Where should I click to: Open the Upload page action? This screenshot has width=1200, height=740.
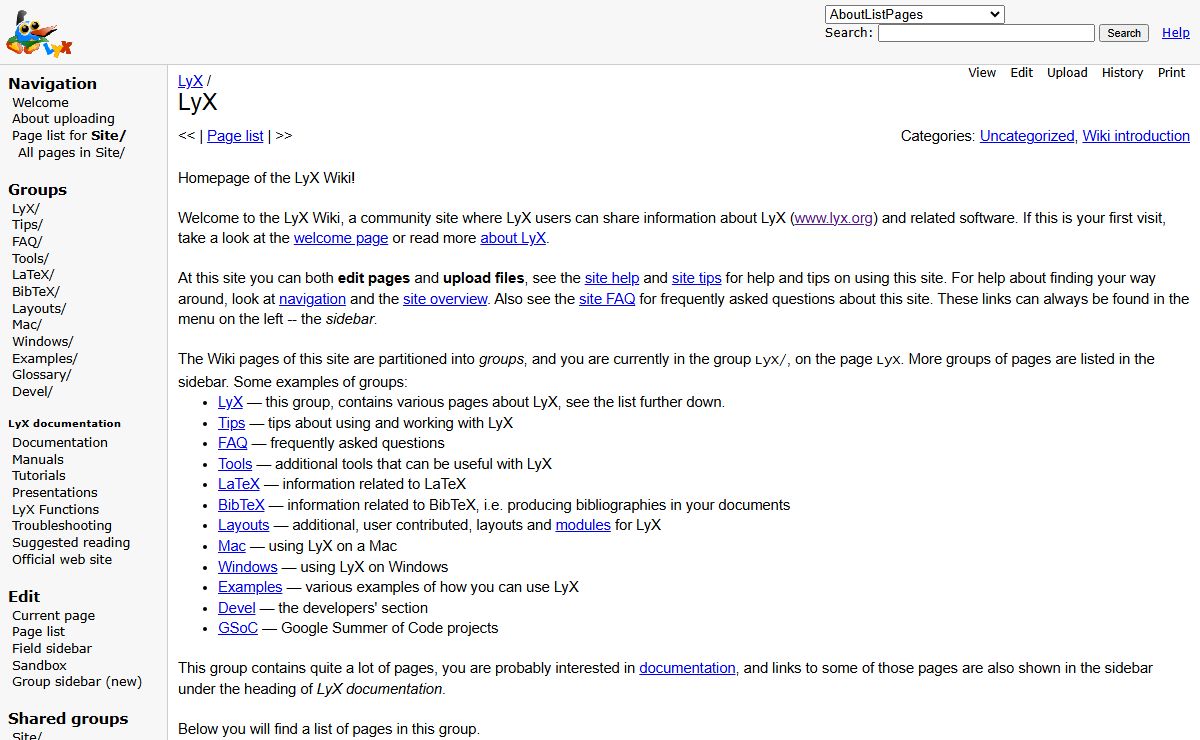(1067, 73)
